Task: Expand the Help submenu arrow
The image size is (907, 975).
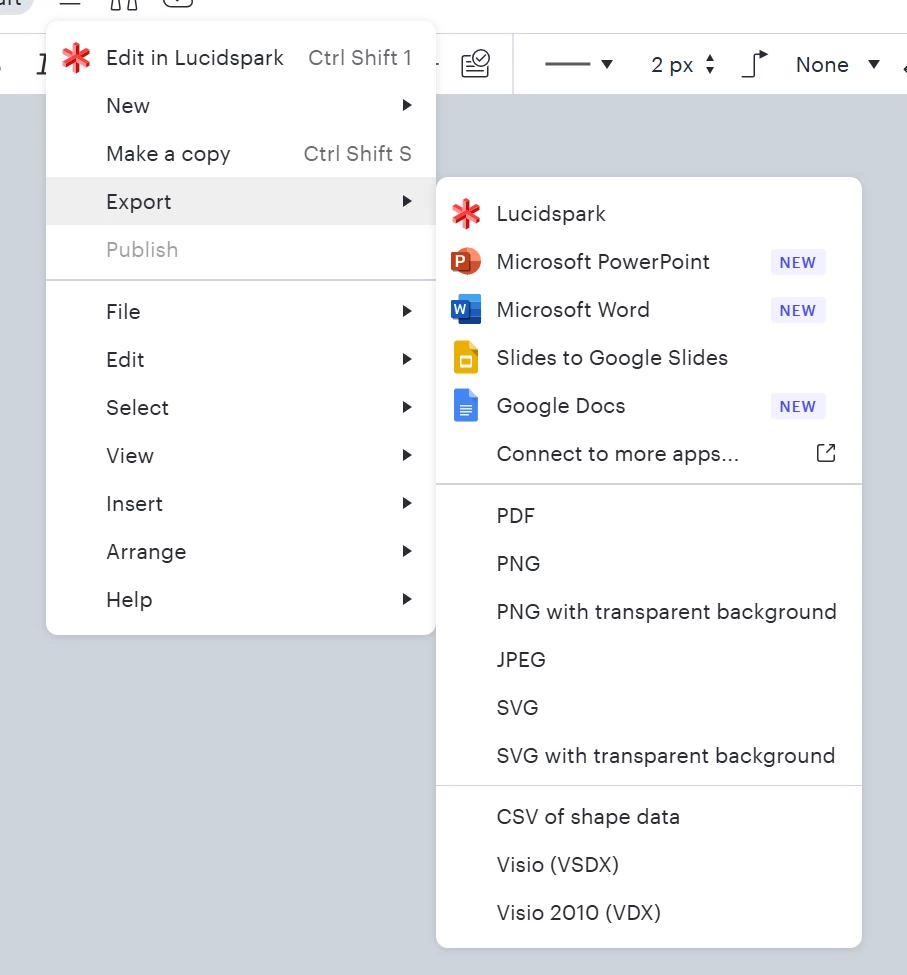Action: (x=407, y=599)
